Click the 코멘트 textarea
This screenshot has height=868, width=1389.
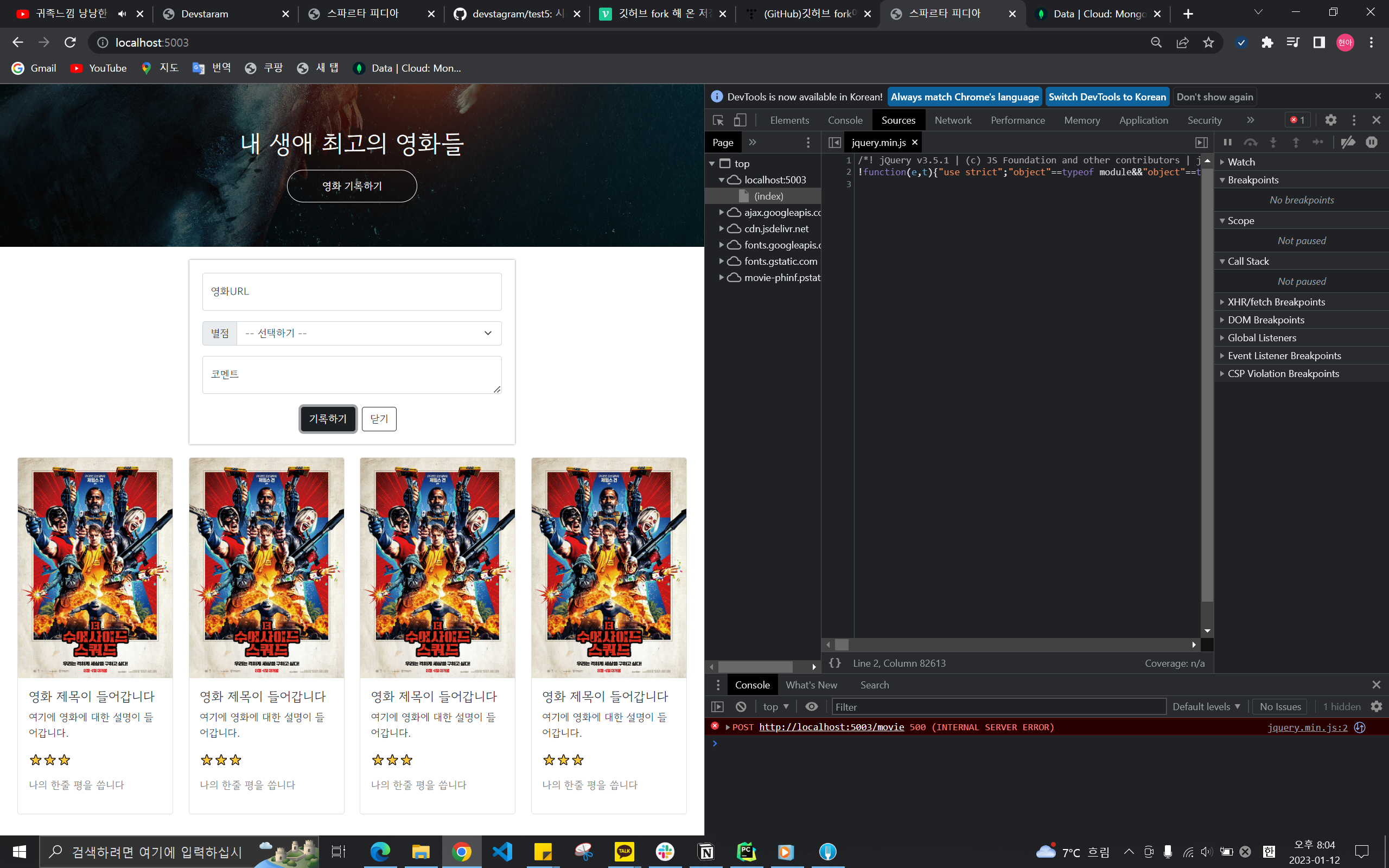352,374
